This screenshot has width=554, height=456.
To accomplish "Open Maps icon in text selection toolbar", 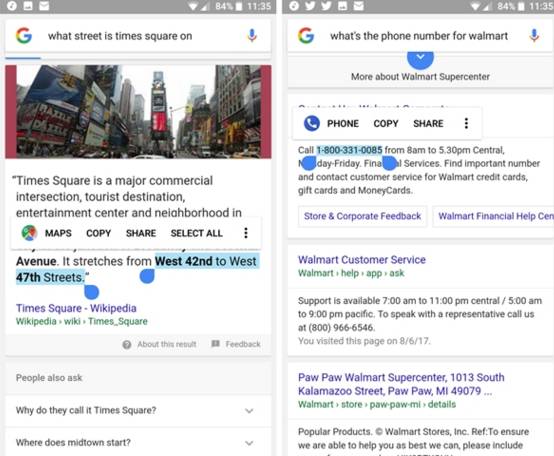I will [29, 233].
